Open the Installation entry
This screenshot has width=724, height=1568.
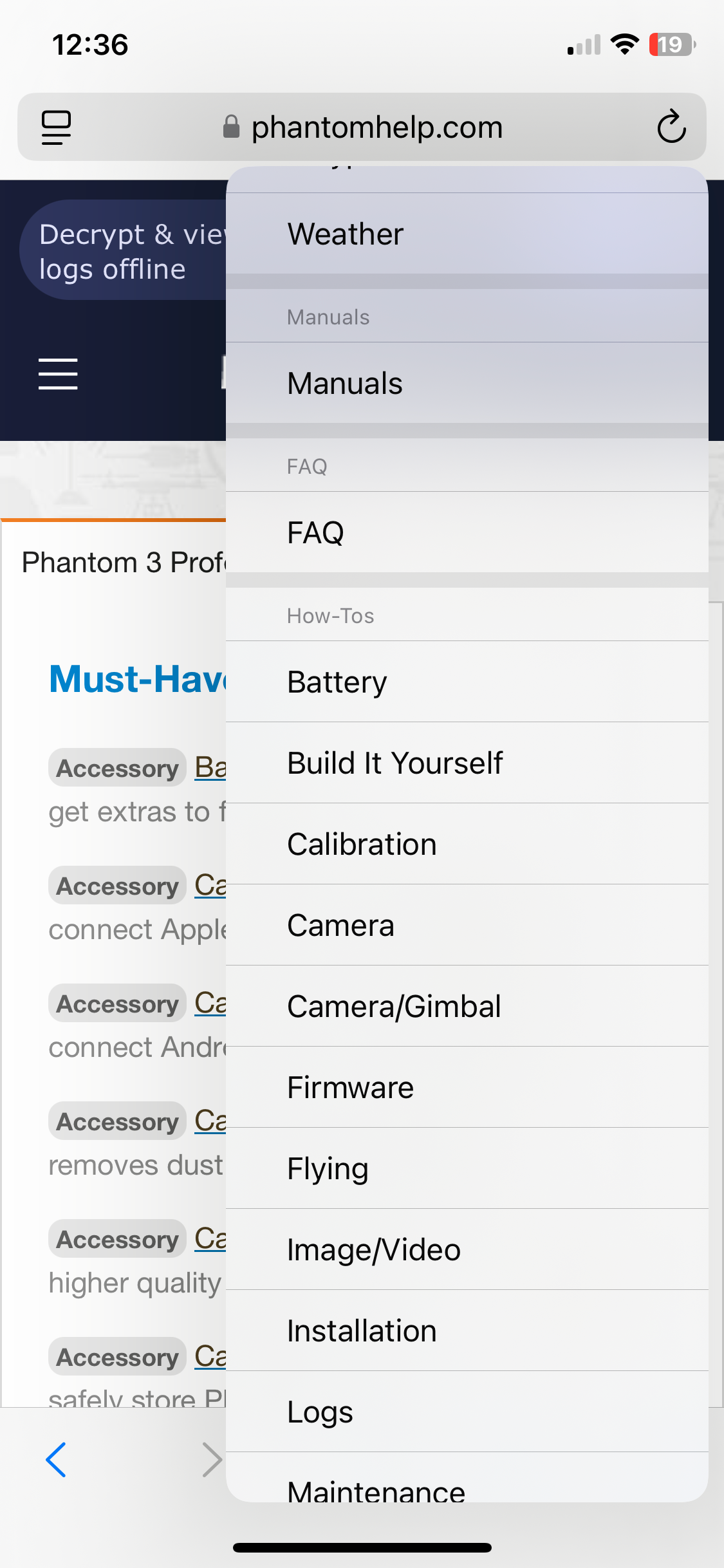[467, 1330]
